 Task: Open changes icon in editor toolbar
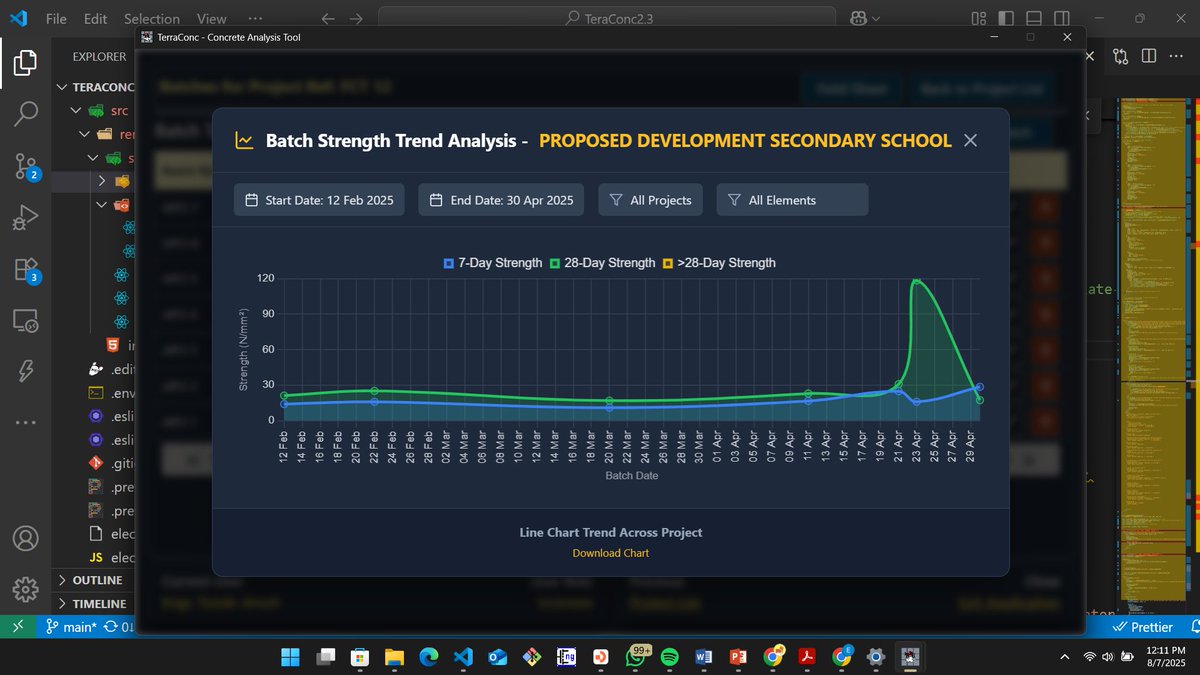pyautogui.click(x=1120, y=56)
